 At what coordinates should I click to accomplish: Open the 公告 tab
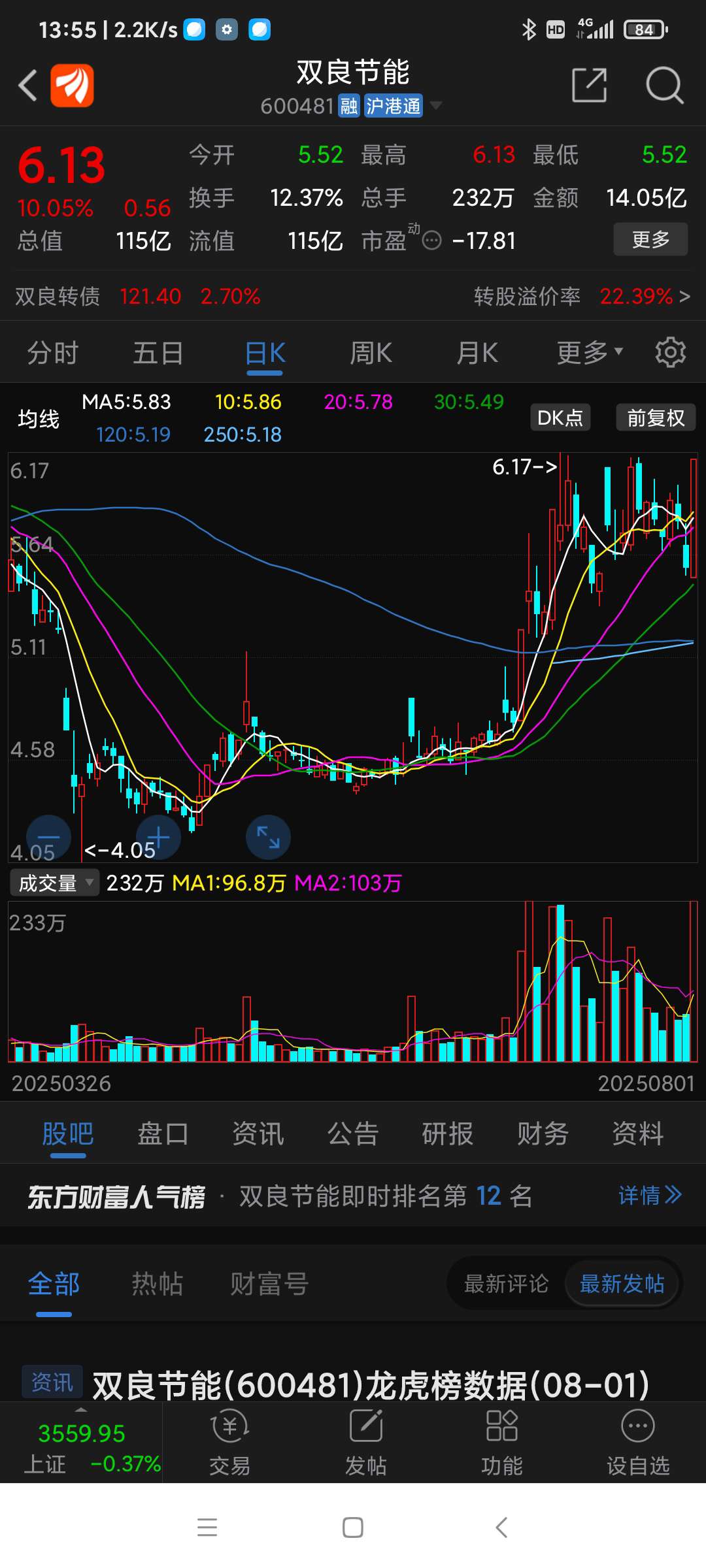353,1134
